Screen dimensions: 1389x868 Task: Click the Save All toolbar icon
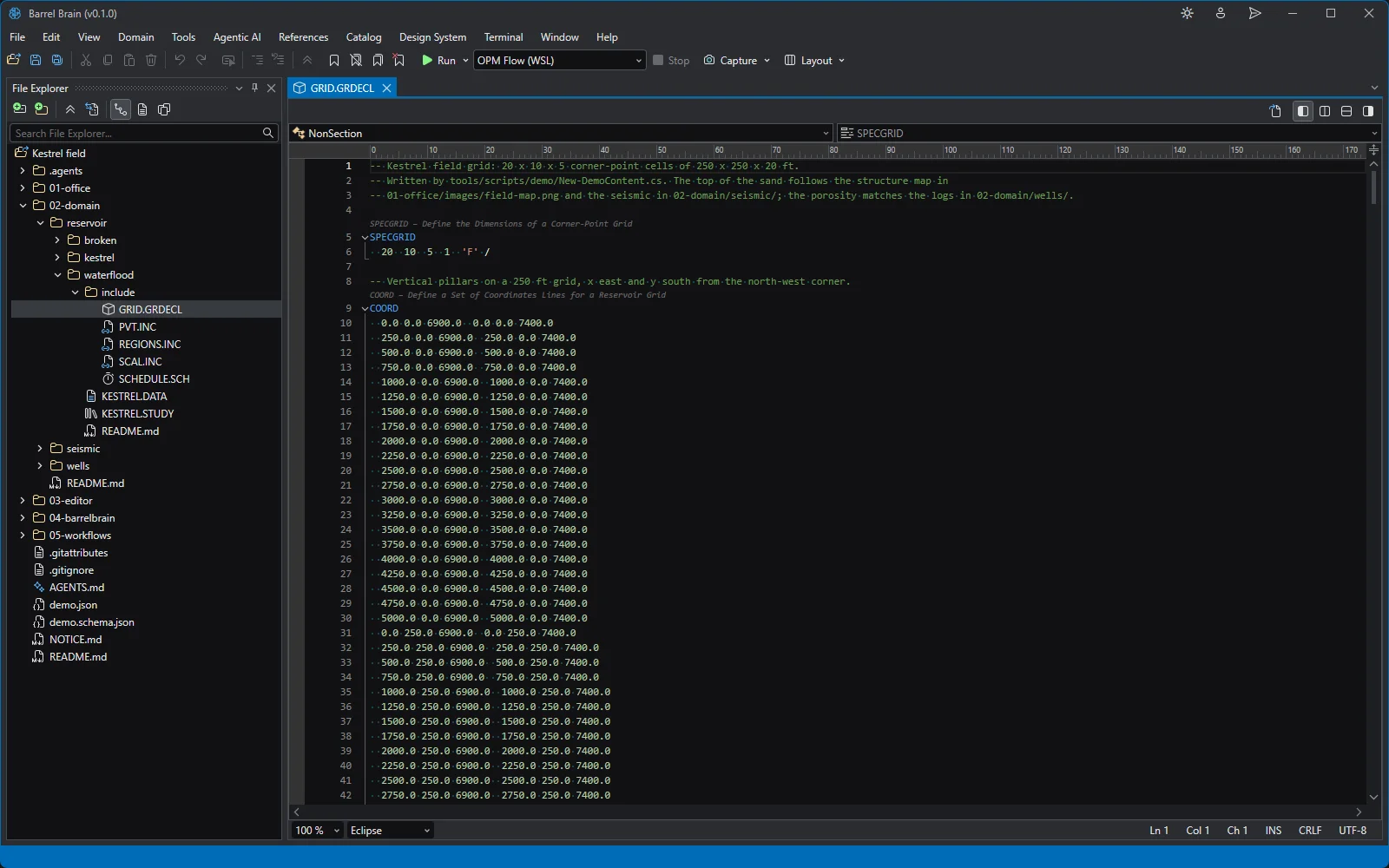click(x=57, y=60)
